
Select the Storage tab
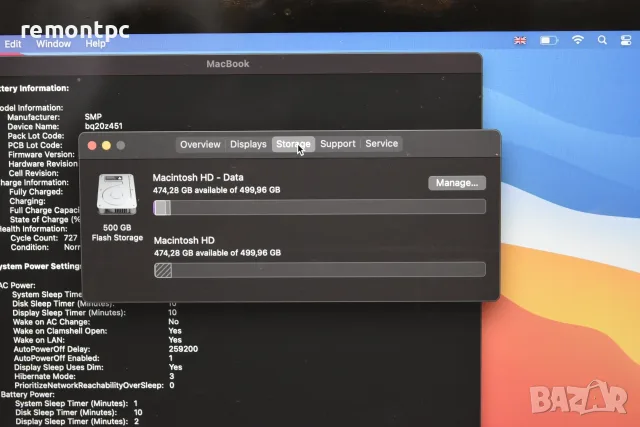[293, 144]
